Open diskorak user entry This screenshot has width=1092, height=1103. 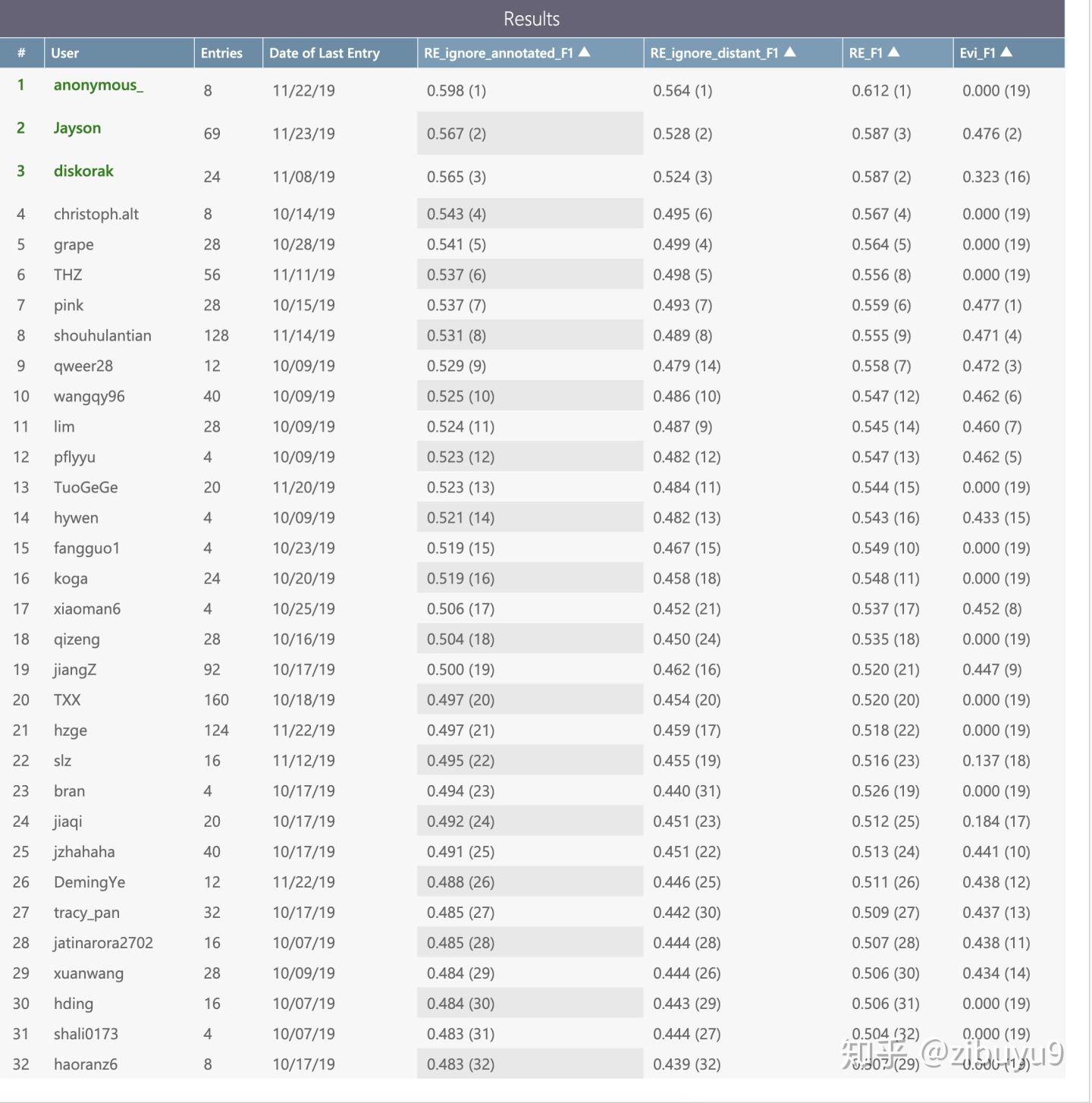coord(83,171)
